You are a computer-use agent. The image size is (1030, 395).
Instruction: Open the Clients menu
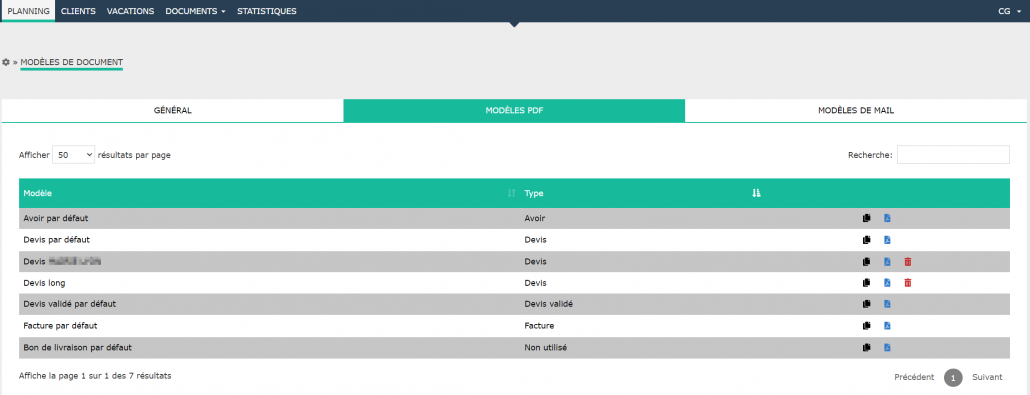78,11
